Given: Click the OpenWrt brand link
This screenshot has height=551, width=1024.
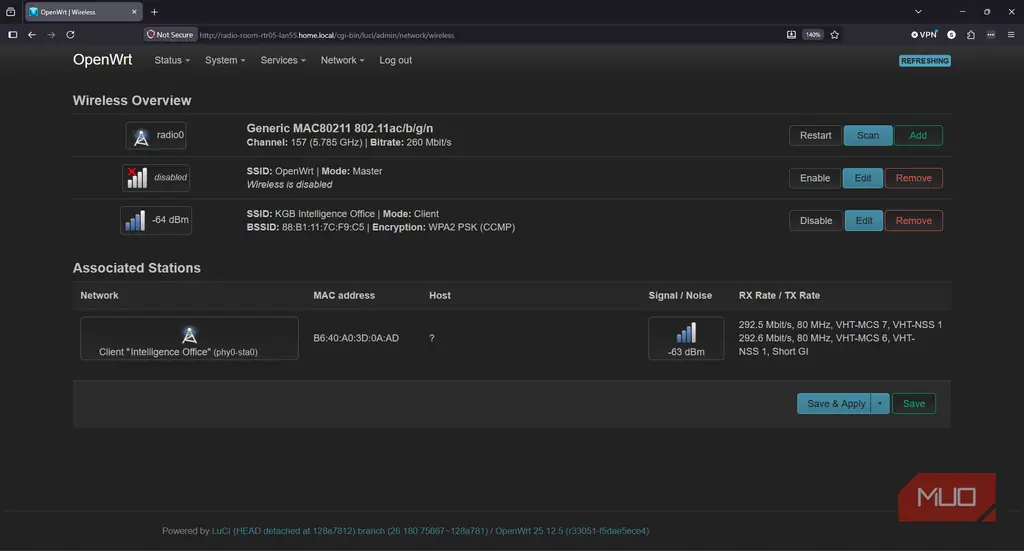Looking at the screenshot, I should 103,59.
